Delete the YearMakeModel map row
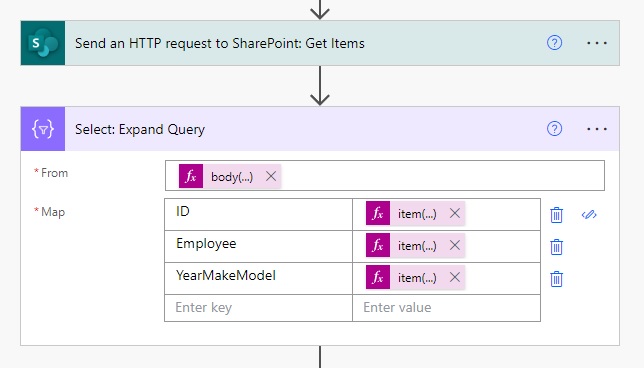Viewport: 644px width, 368px height. [x=557, y=279]
